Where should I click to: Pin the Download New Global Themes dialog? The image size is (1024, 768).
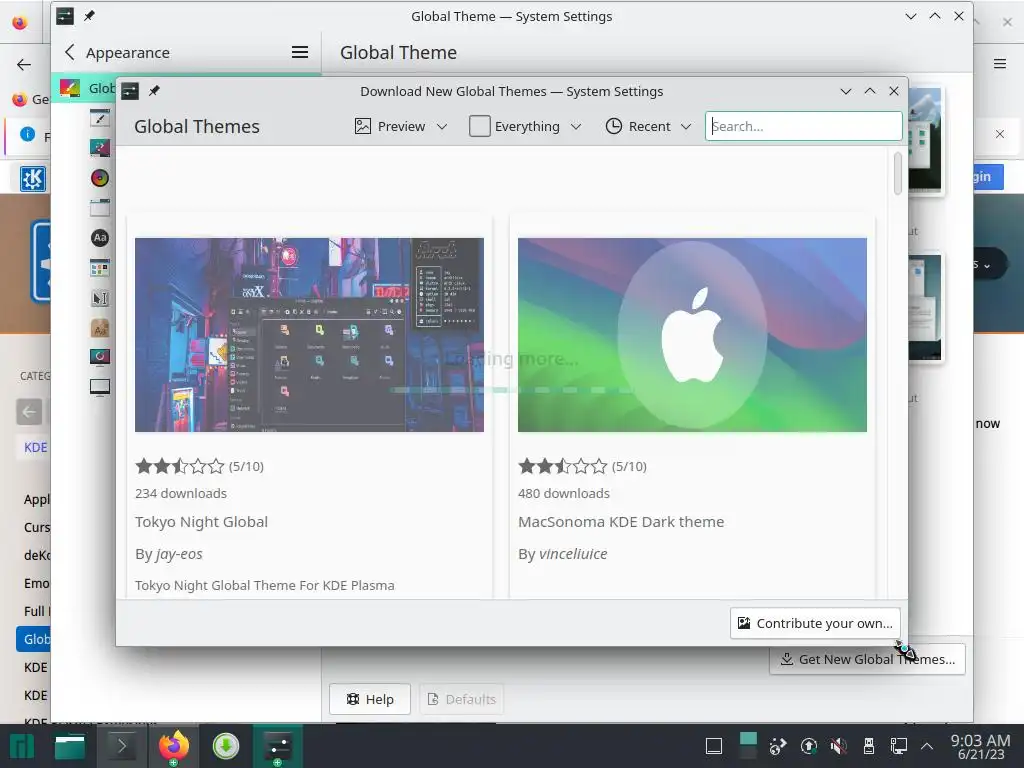coord(154,91)
